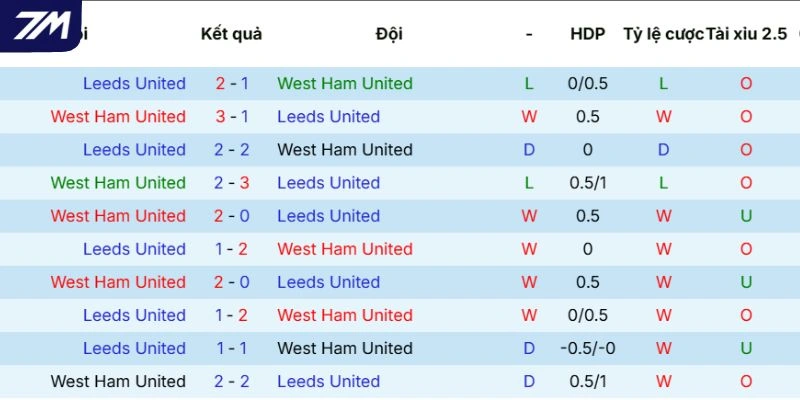The height and width of the screenshot is (400, 800).
Task: Click the green L result in first row
Action: coord(529,84)
